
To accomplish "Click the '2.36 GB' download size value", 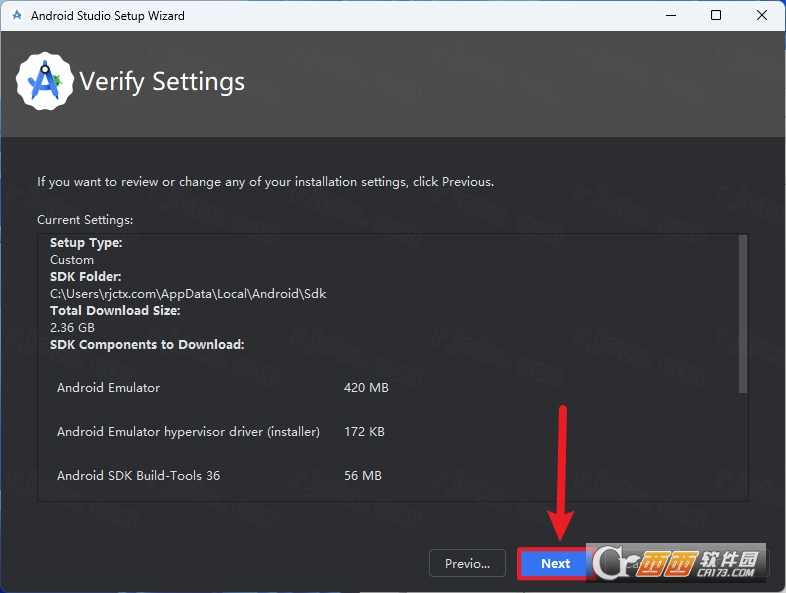I will click(72, 327).
